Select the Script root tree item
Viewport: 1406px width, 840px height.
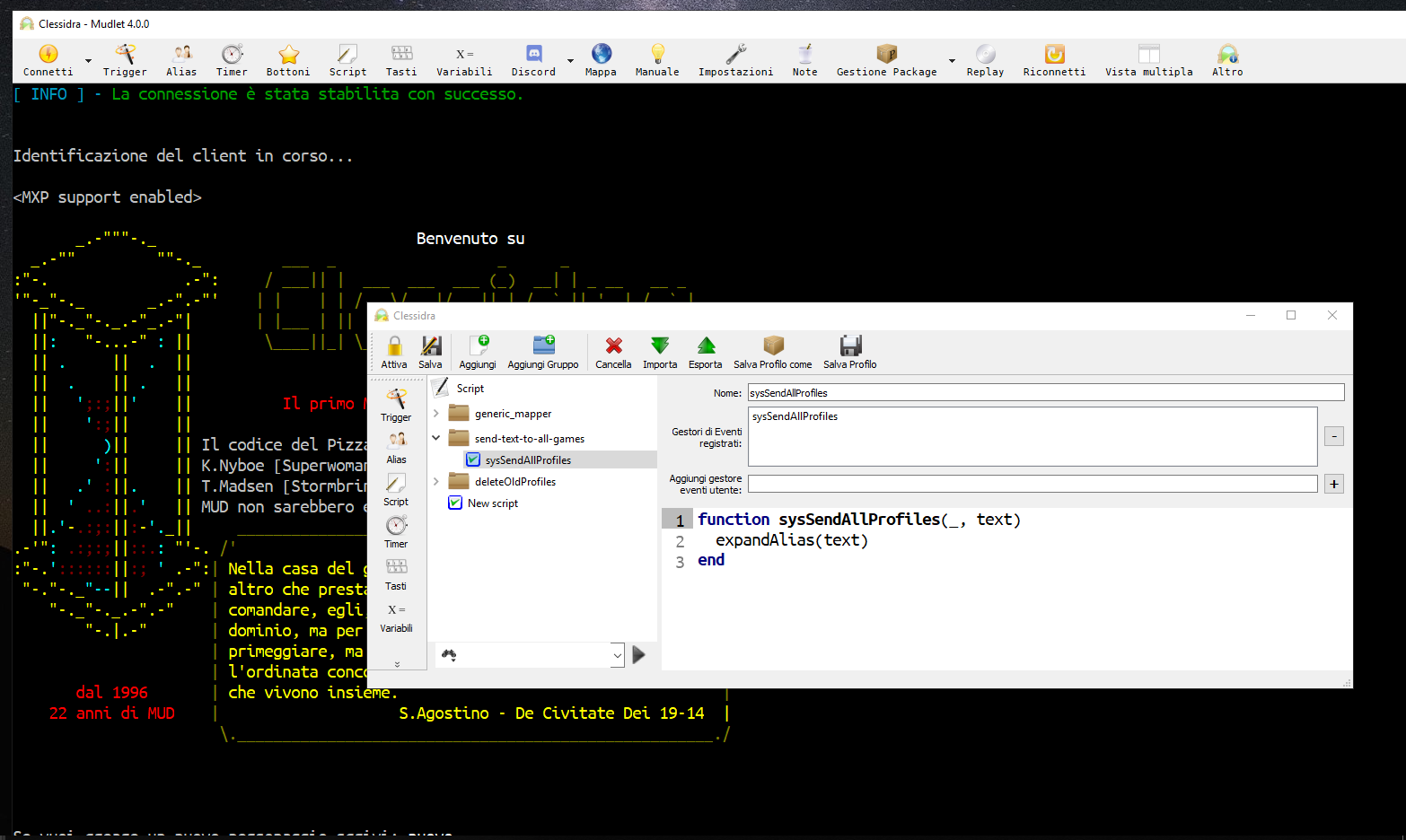tap(470, 389)
